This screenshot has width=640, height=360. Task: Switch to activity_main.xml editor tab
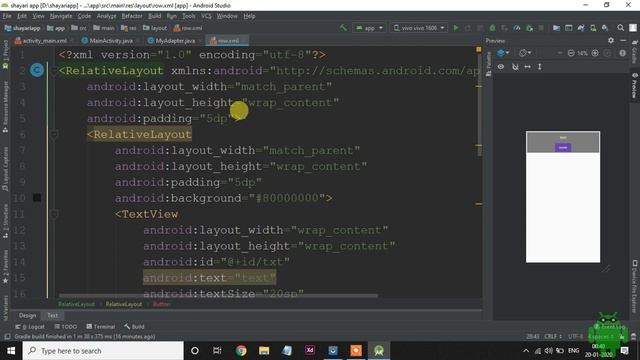[44, 40]
